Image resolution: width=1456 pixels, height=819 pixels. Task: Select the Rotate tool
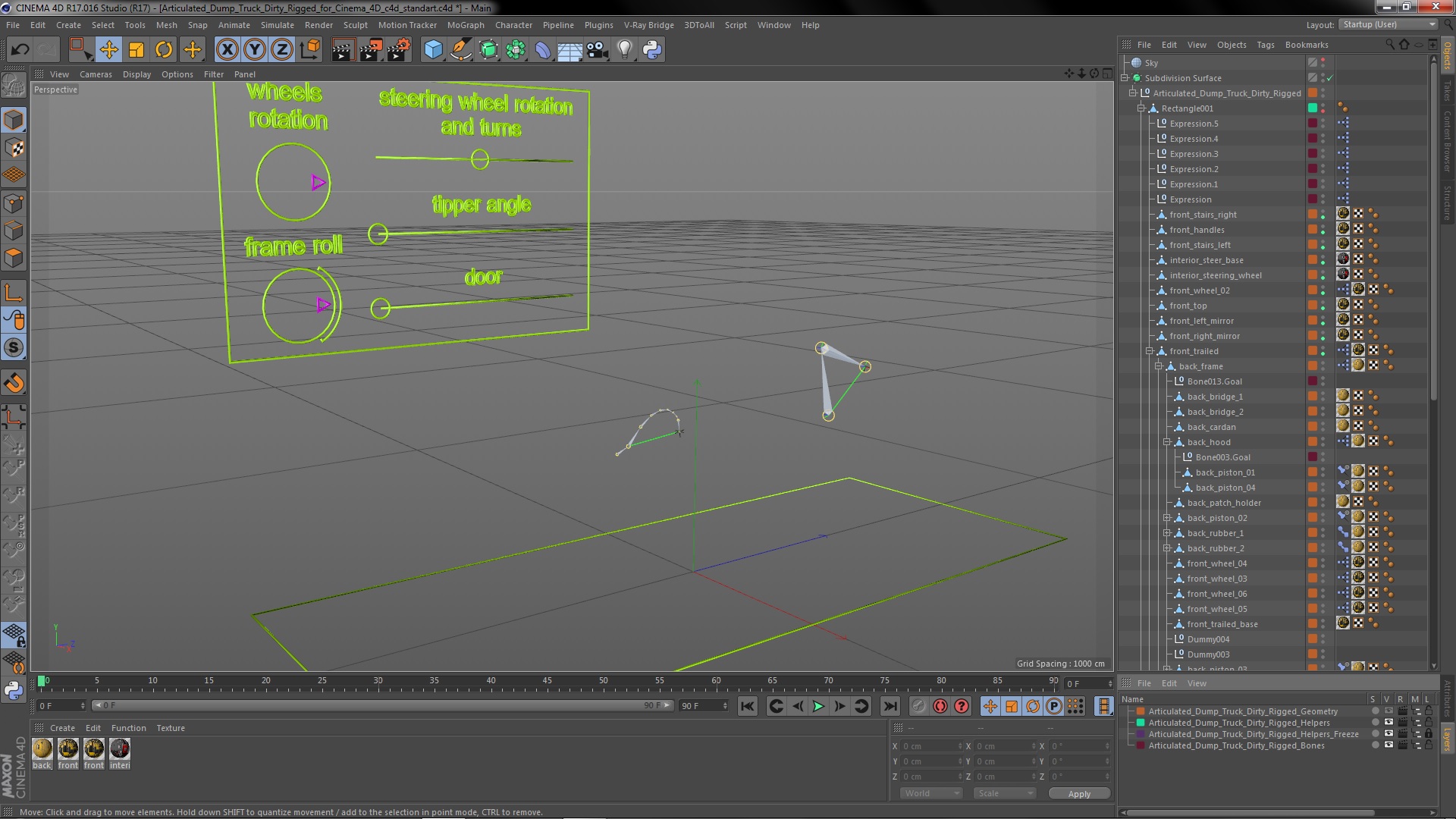pos(164,50)
